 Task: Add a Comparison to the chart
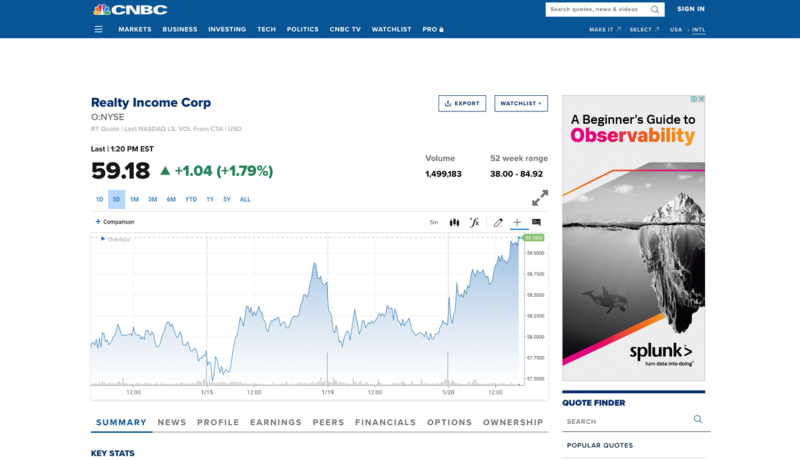click(115, 222)
